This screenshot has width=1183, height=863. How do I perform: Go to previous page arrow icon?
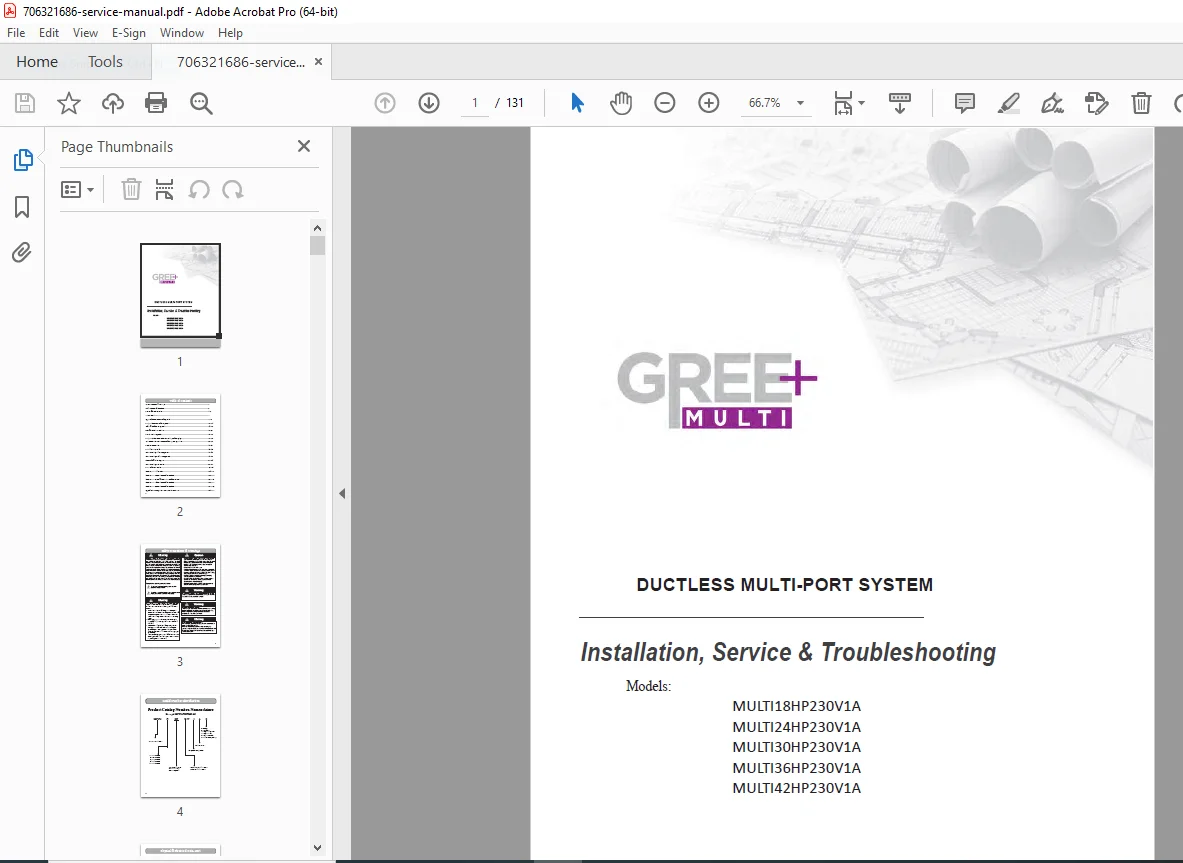385,103
